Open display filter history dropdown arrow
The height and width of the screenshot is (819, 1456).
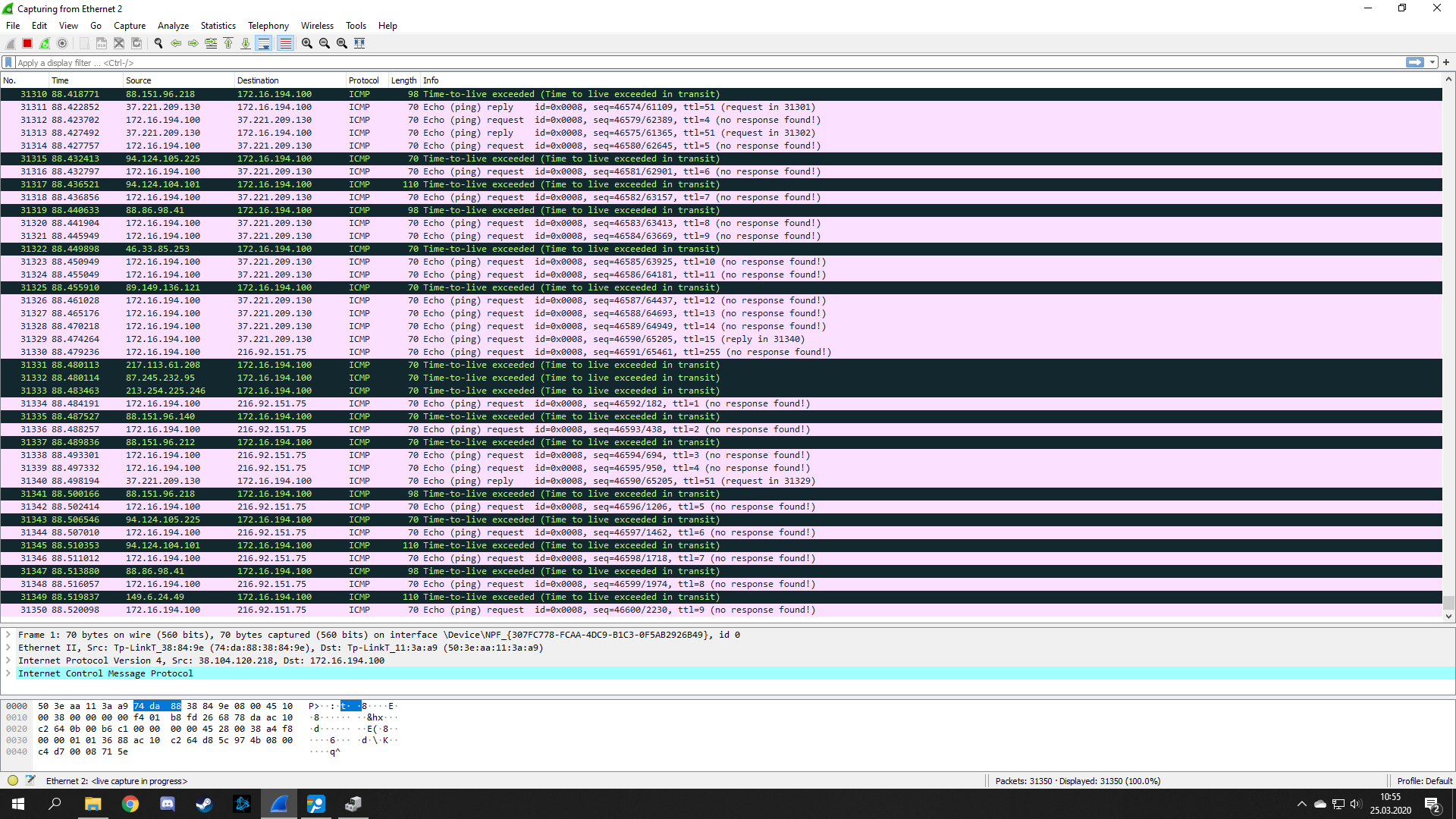pyautogui.click(x=1432, y=62)
